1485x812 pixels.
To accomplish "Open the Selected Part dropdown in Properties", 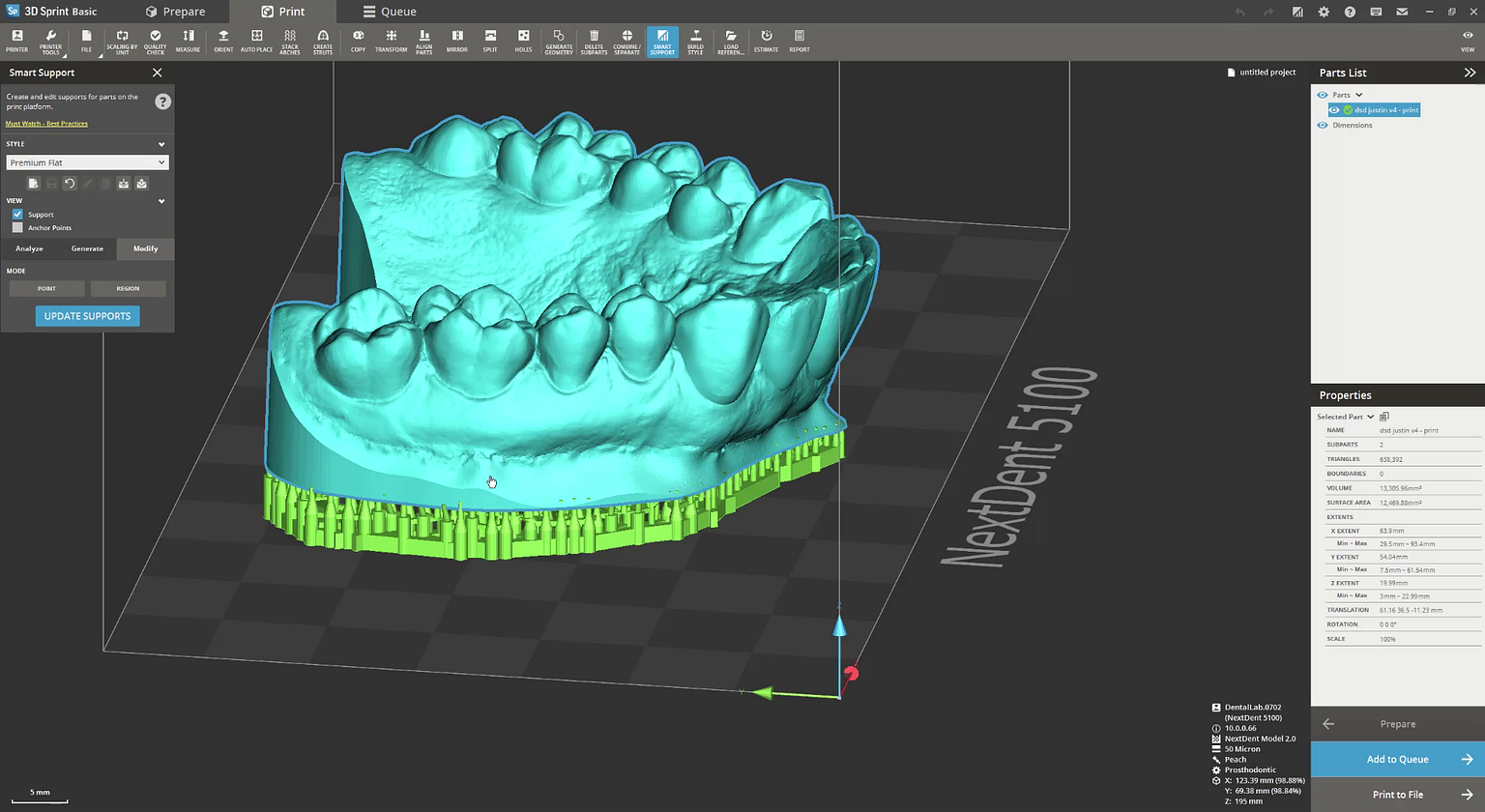I will click(1370, 416).
